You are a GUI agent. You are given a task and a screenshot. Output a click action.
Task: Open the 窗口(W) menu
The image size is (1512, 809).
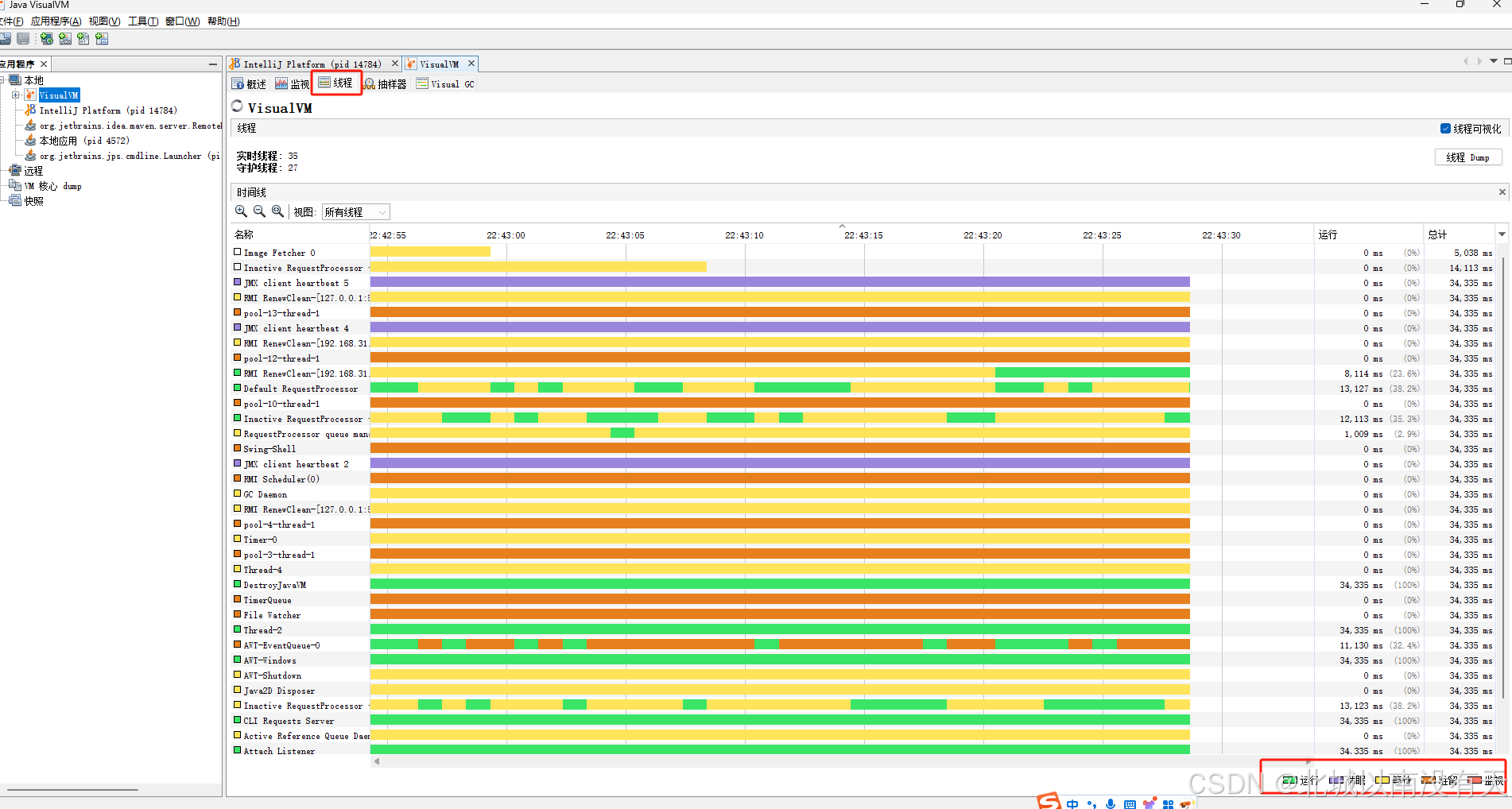(182, 21)
